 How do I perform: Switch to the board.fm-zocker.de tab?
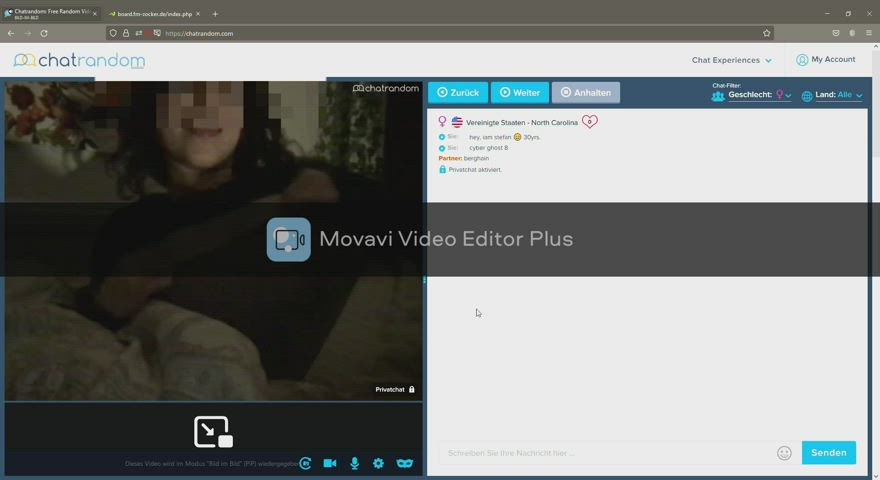[154, 14]
